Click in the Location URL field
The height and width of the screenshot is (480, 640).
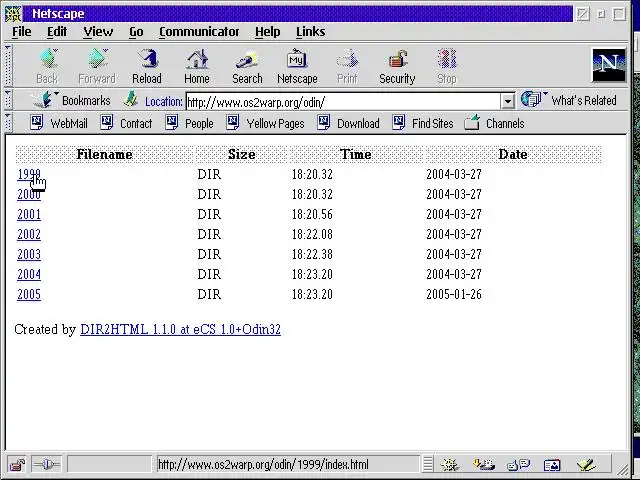point(343,102)
